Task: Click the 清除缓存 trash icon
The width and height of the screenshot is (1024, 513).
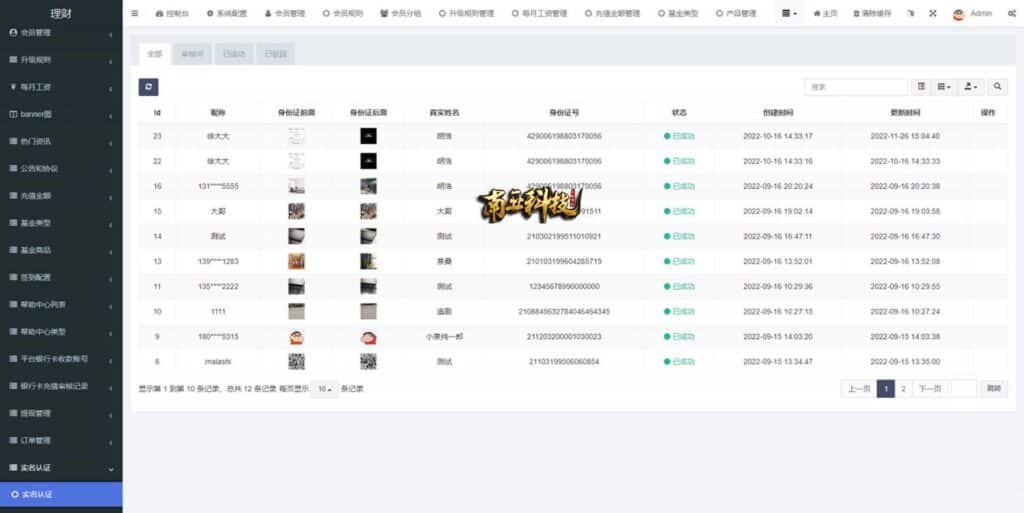Action: [858, 14]
